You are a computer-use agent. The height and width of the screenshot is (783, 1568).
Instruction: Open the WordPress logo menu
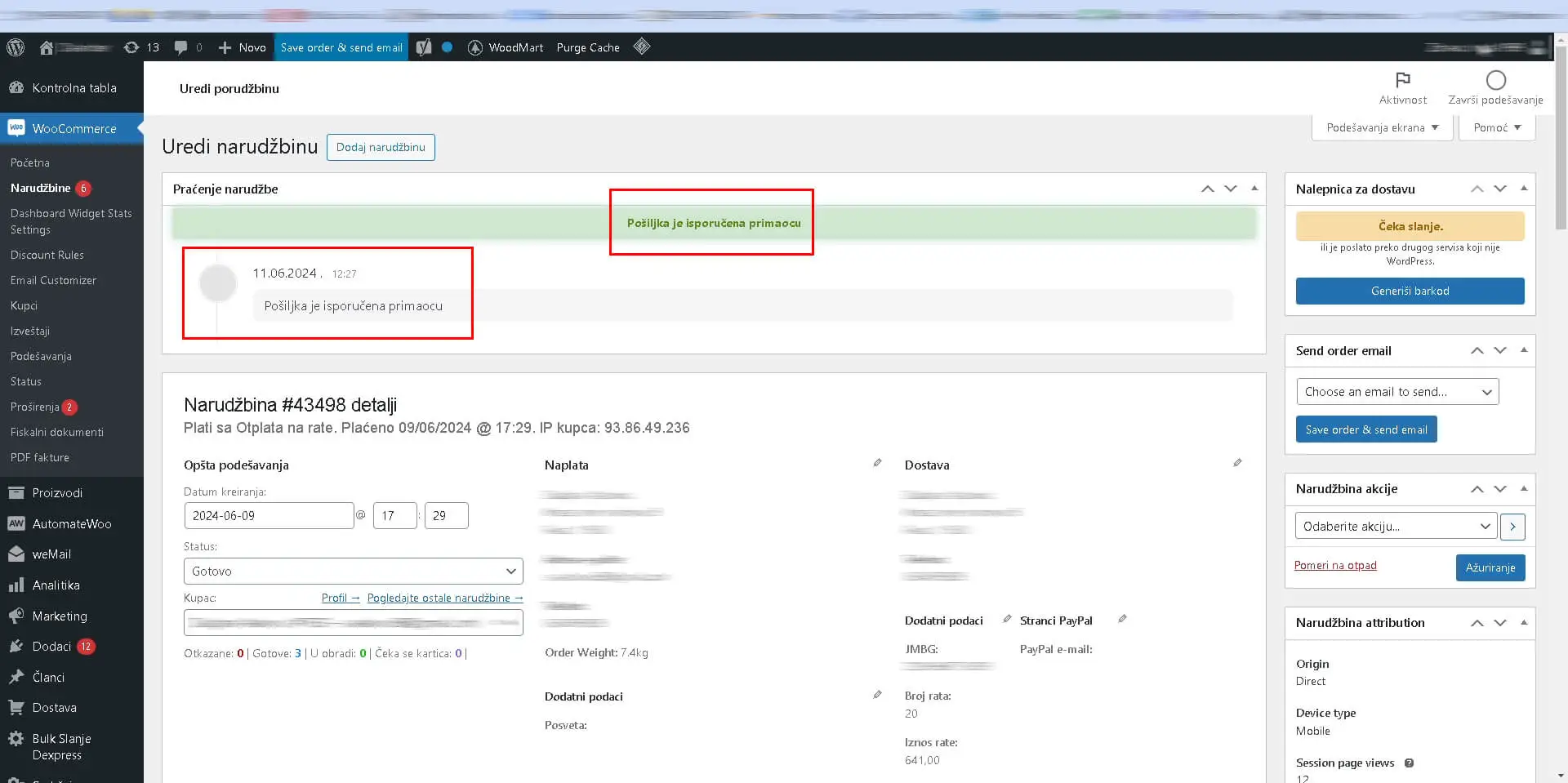[x=16, y=47]
